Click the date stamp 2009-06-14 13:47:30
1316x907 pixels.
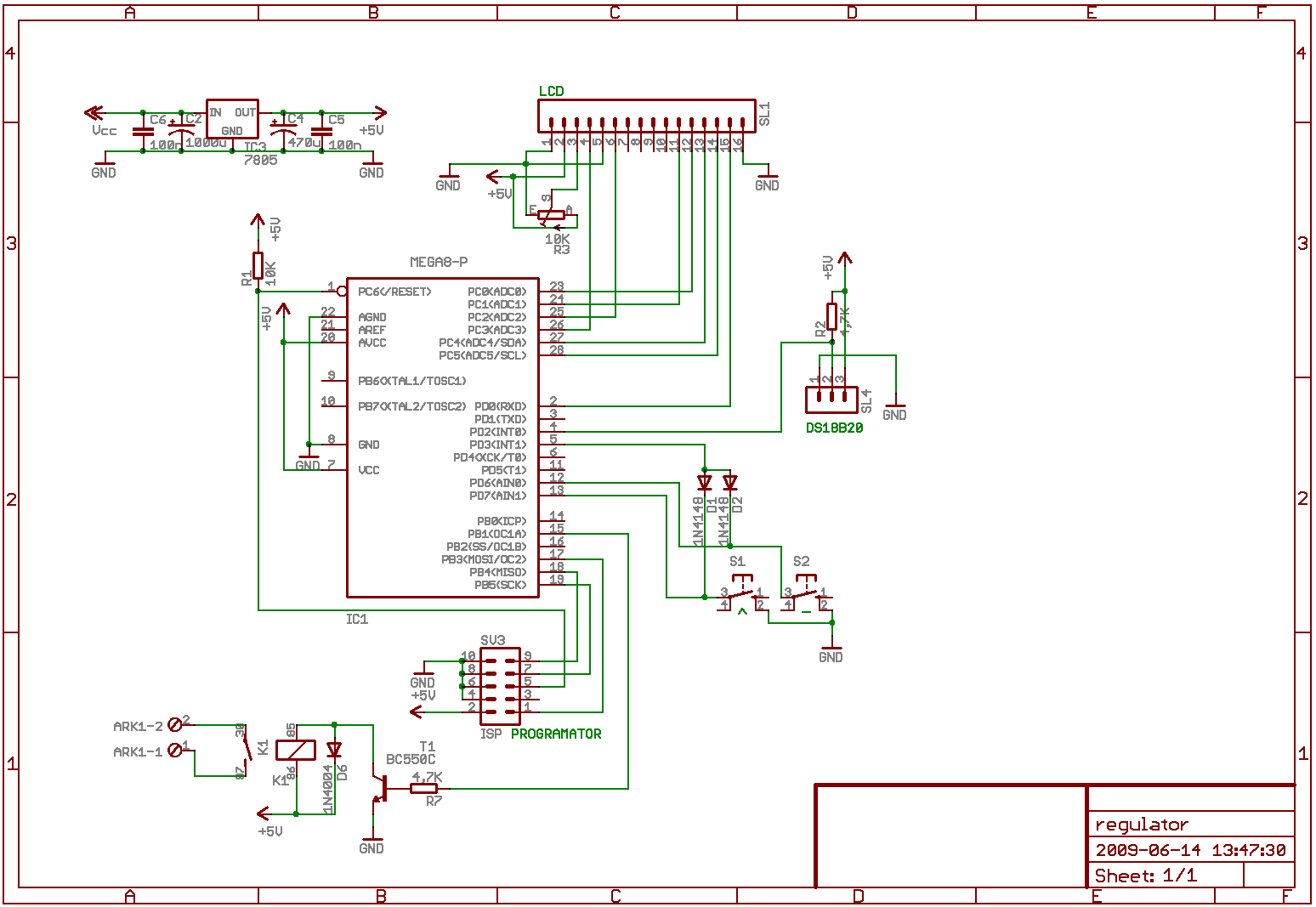click(x=1190, y=850)
